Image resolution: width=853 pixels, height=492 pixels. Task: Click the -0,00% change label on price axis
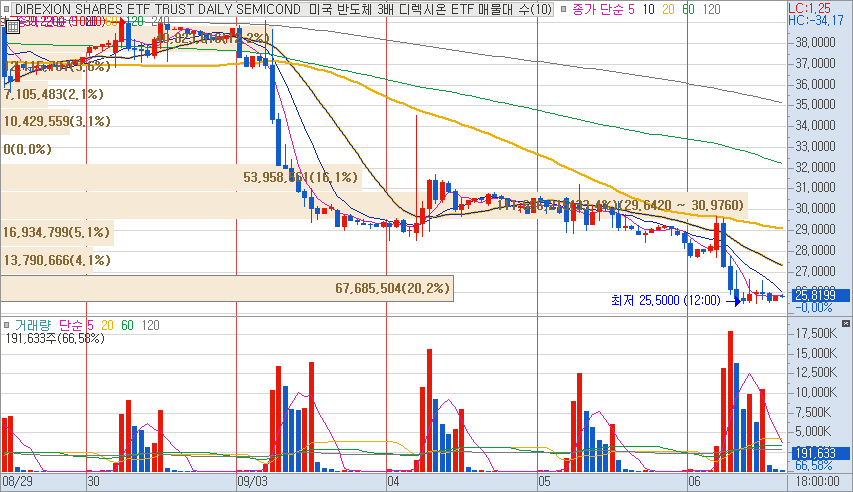[814, 308]
